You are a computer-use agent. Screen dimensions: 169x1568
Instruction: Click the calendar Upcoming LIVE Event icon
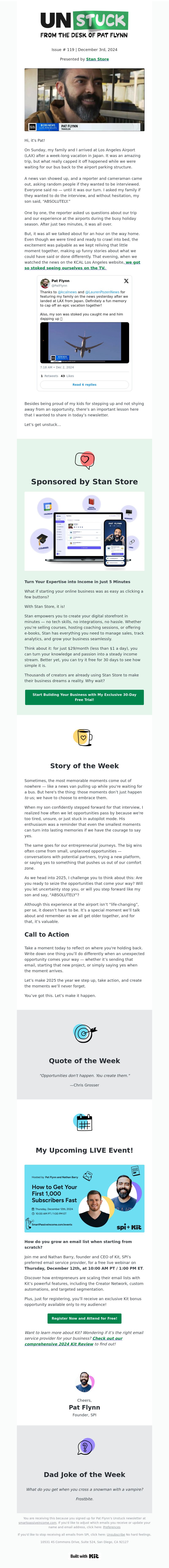click(83, 1122)
